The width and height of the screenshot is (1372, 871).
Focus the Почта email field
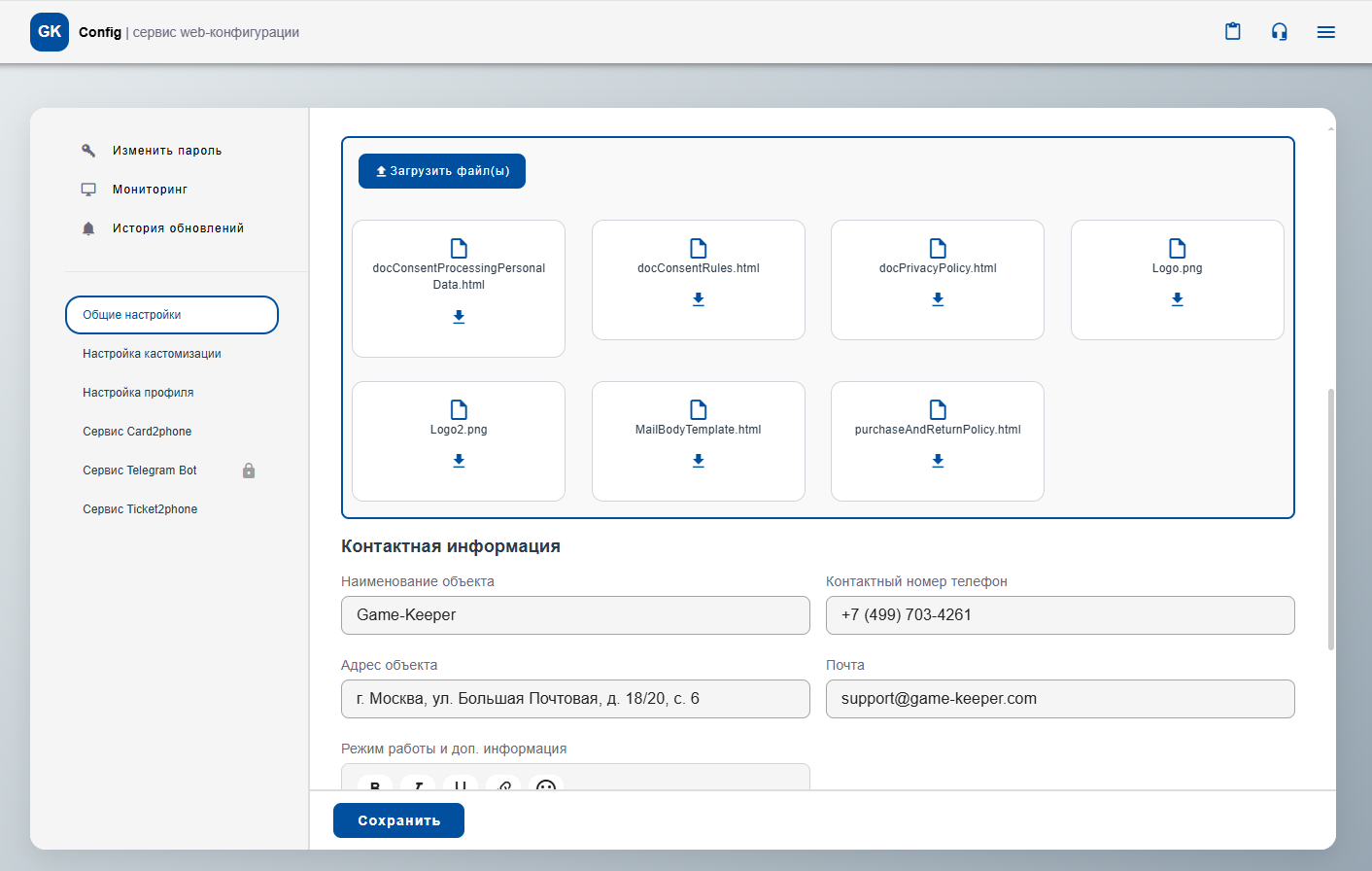point(1059,699)
